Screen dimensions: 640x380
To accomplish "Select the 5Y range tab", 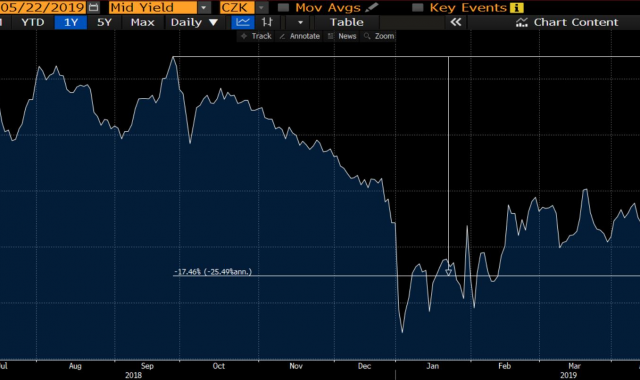I will pos(104,22).
